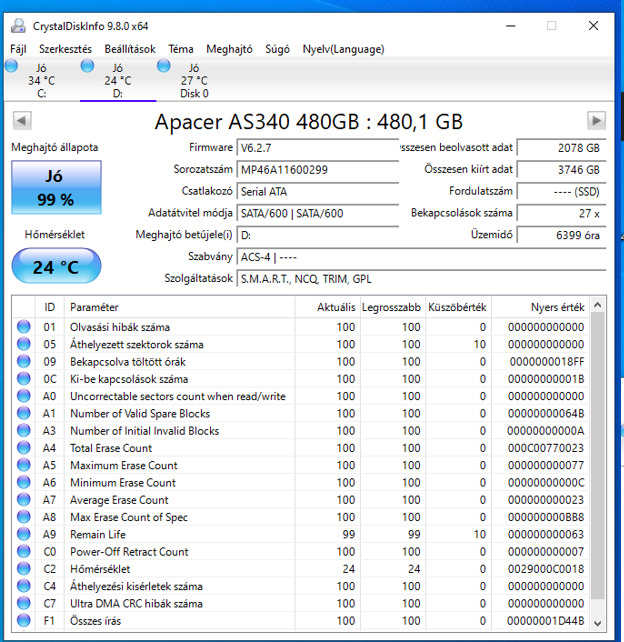Click the 'Remain Life' parameter name
This screenshot has height=642, width=624.
(x=98, y=534)
